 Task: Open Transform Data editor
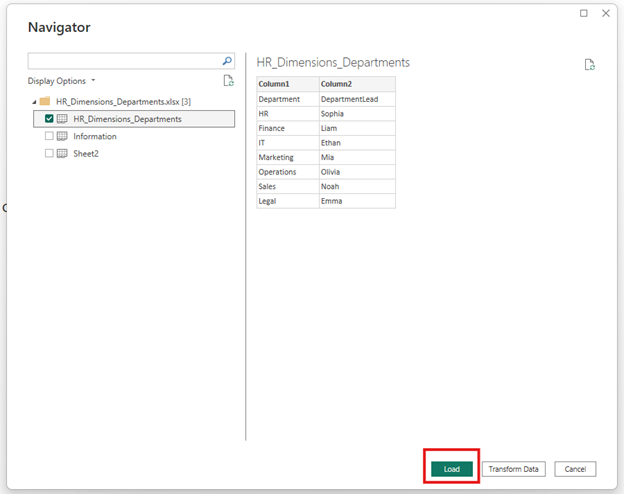[x=513, y=469]
